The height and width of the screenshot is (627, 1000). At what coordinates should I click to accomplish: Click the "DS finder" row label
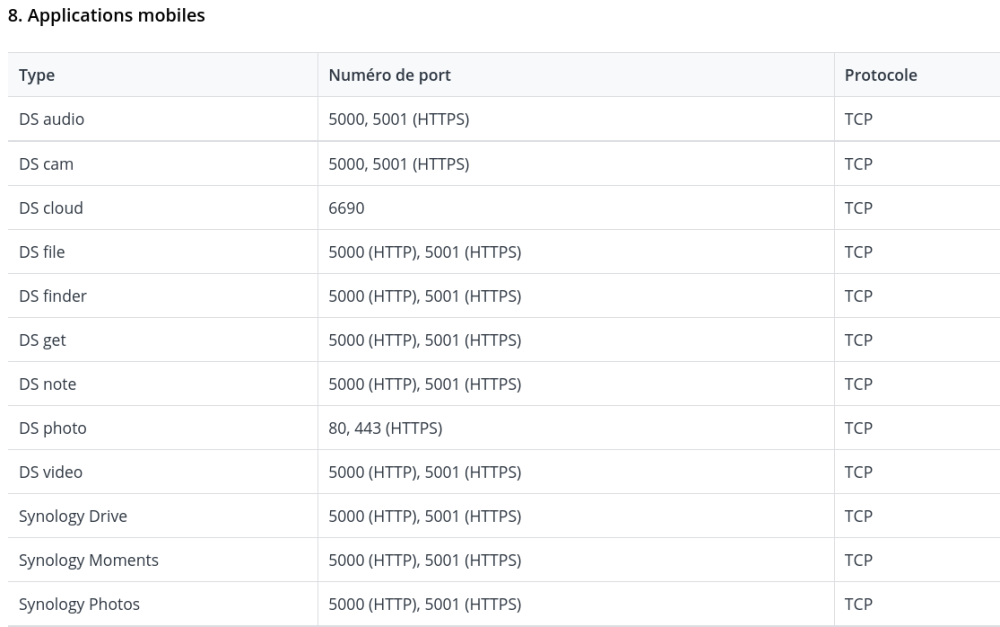pos(53,296)
